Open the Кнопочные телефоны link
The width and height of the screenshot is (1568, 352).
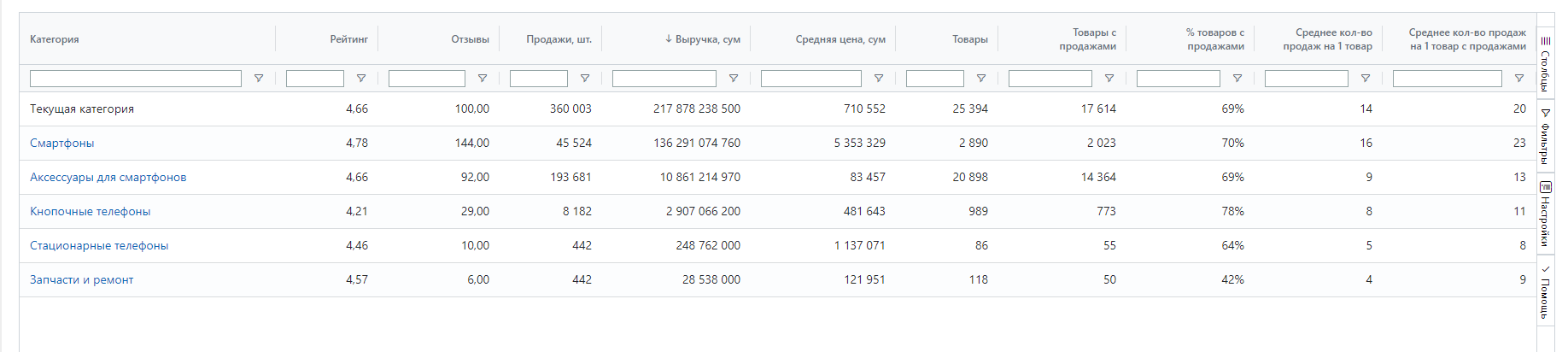90,211
